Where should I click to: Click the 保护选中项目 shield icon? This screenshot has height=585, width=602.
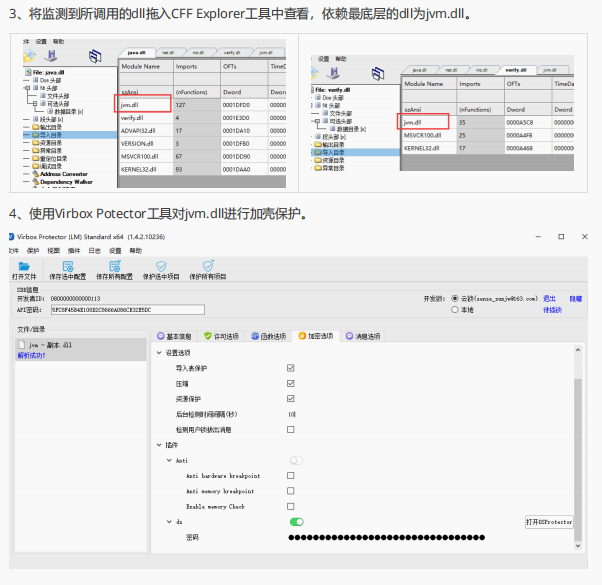(161, 266)
